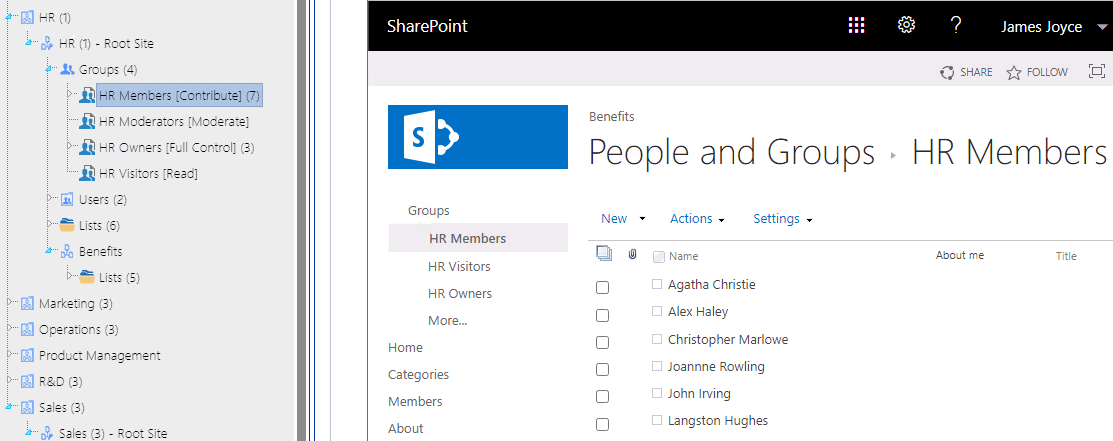Expand the Marketing (3) tree node

click(9, 303)
